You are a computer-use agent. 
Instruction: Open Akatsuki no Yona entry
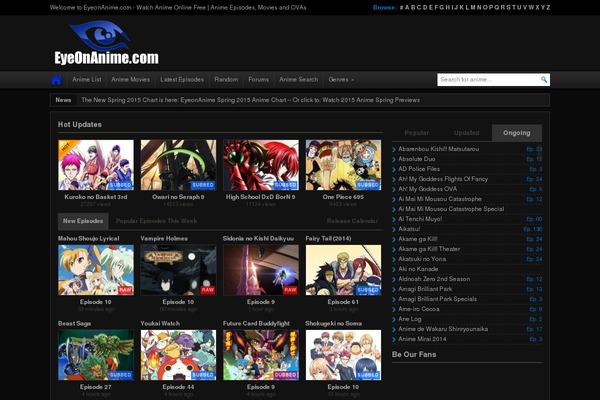(x=422, y=259)
